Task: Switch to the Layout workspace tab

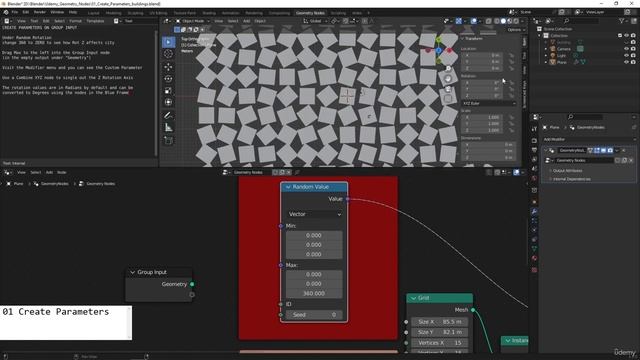Action: (x=94, y=13)
